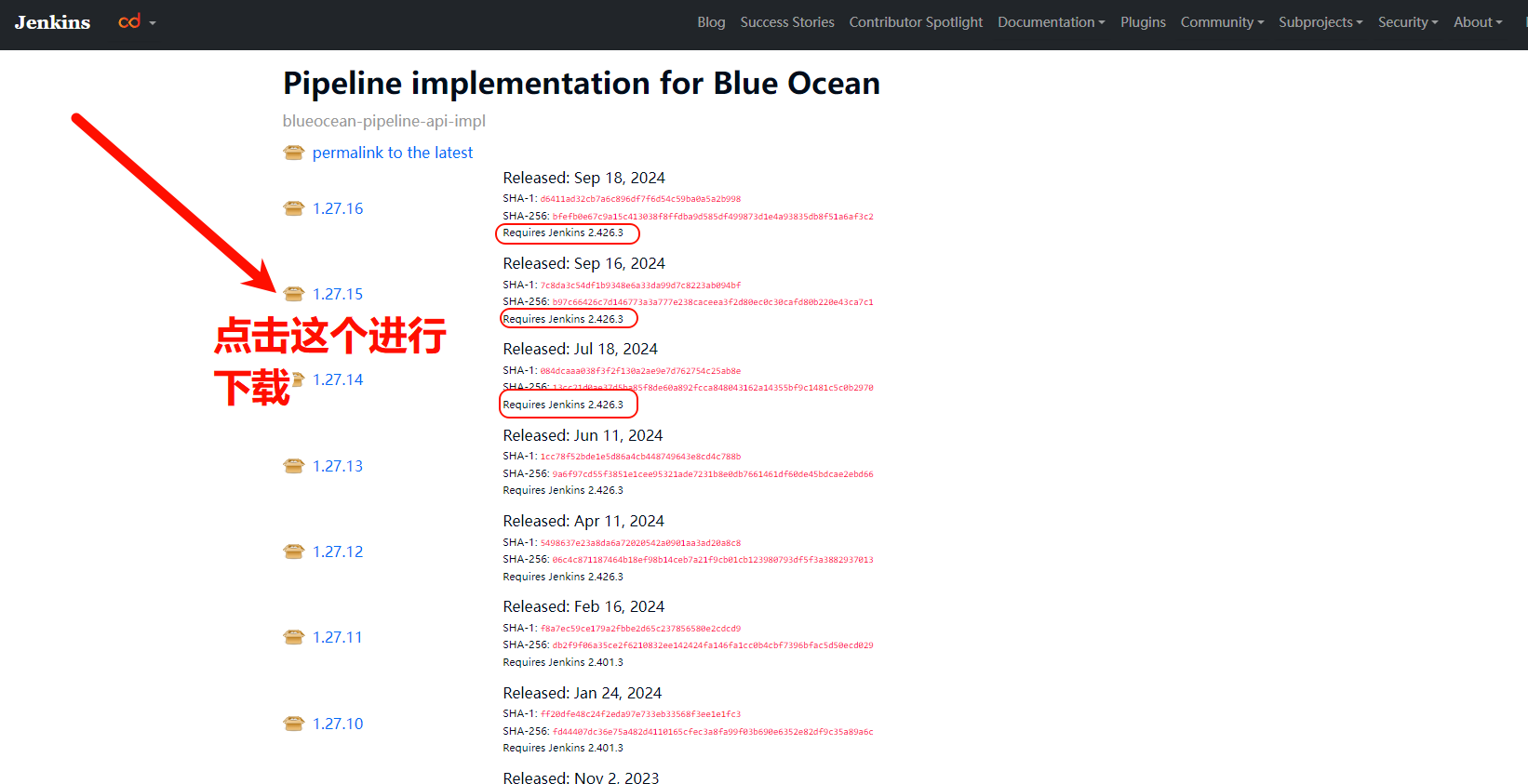The height and width of the screenshot is (784, 1528).
Task: Click the SHA-1 hash of version 1.27.15
Action: pyautogui.click(x=640, y=286)
